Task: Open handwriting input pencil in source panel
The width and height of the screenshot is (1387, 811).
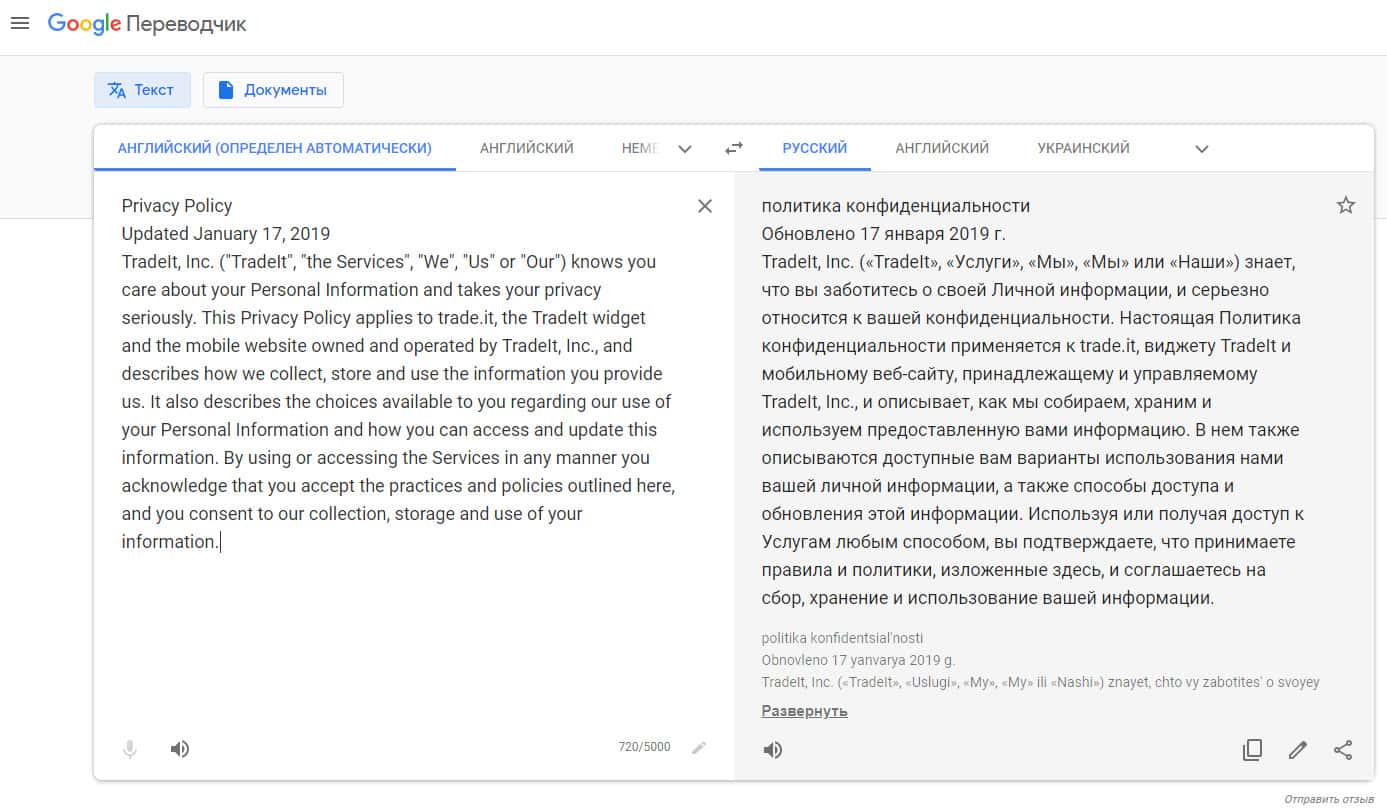Action: [699, 748]
